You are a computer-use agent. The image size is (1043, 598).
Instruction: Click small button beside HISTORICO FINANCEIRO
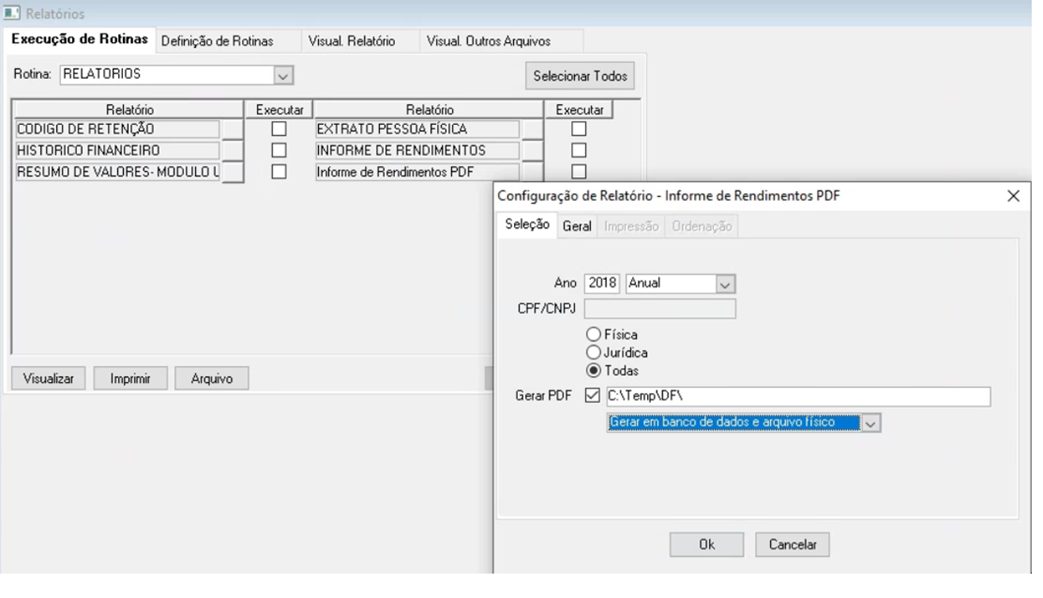click(x=232, y=151)
